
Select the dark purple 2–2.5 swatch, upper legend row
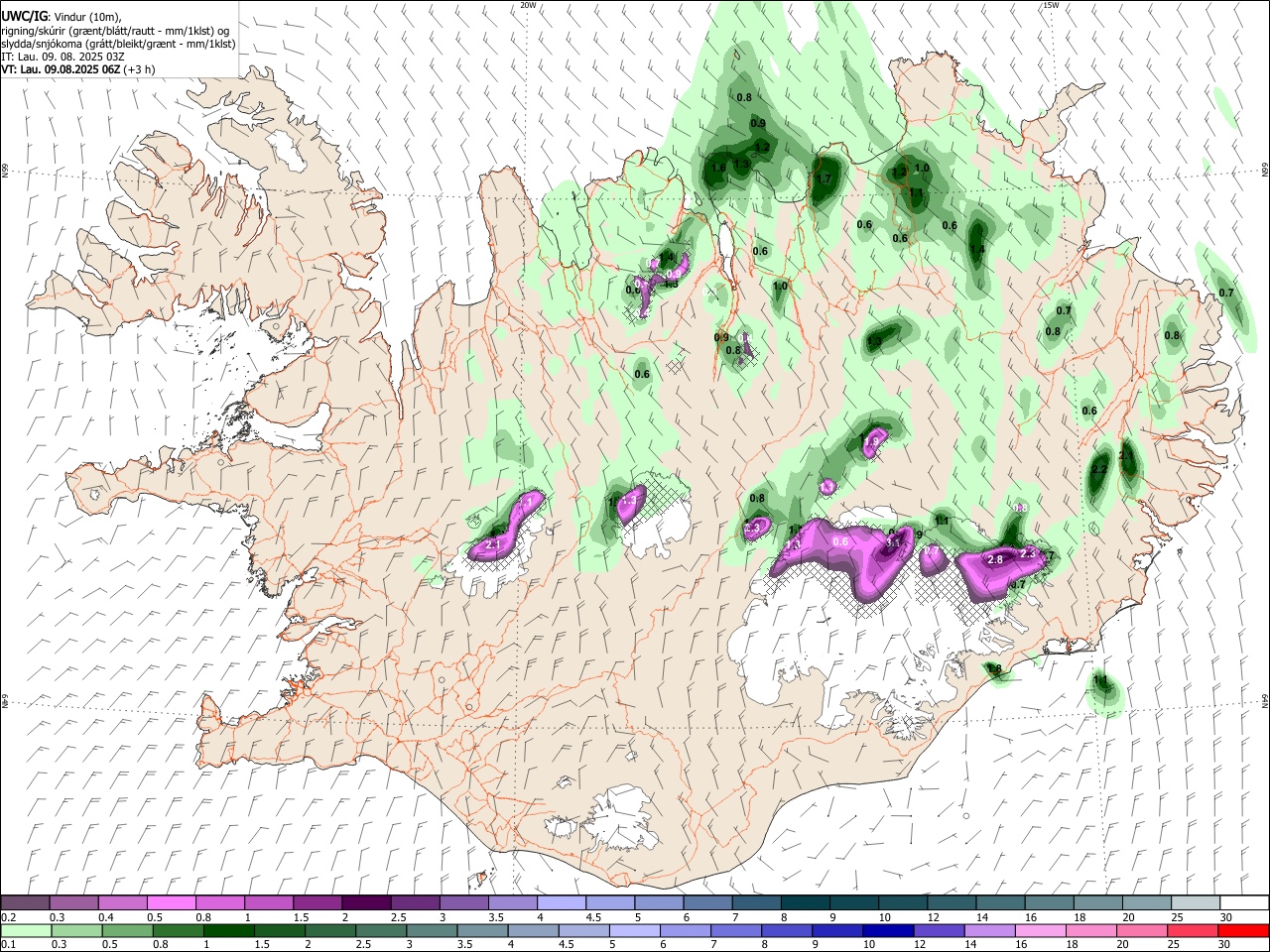click(x=365, y=902)
